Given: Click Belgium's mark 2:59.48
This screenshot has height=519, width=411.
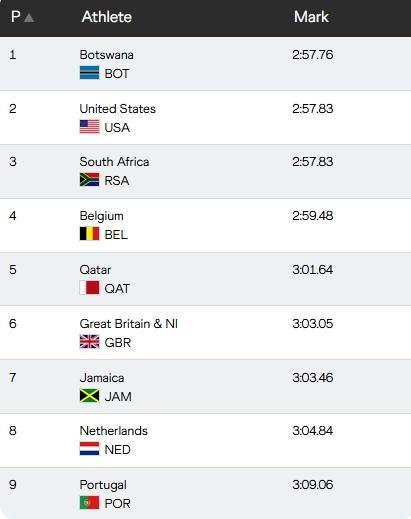Looking at the screenshot, I should click(x=312, y=216).
